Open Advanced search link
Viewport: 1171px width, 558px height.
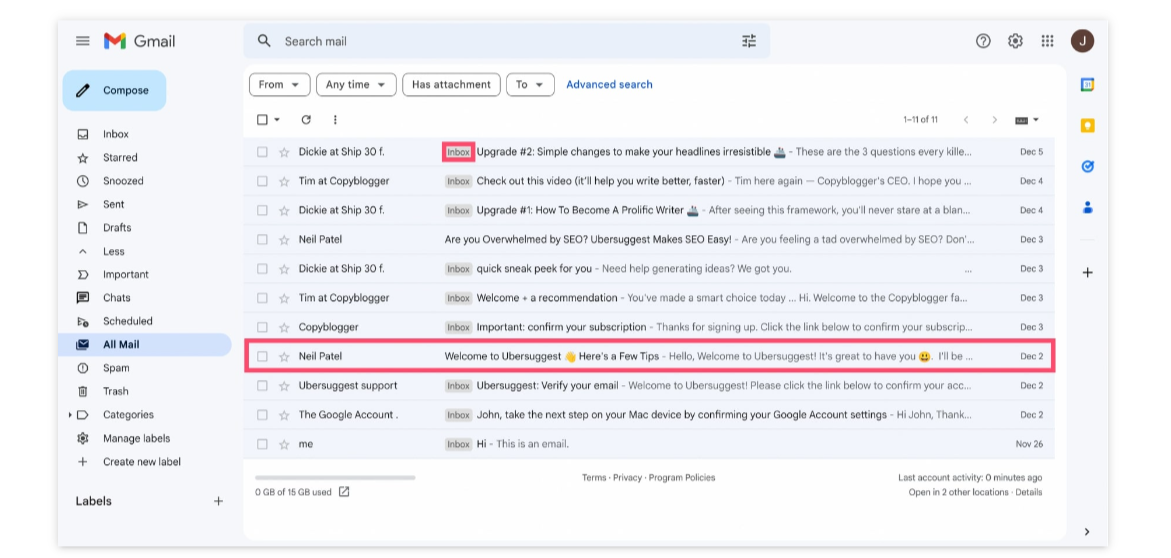pyautogui.click(x=609, y=84)
